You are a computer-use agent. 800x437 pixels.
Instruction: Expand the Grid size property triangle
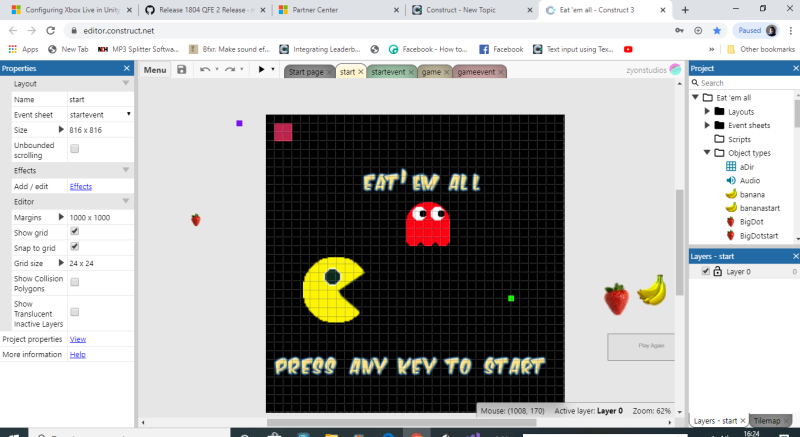61,263
